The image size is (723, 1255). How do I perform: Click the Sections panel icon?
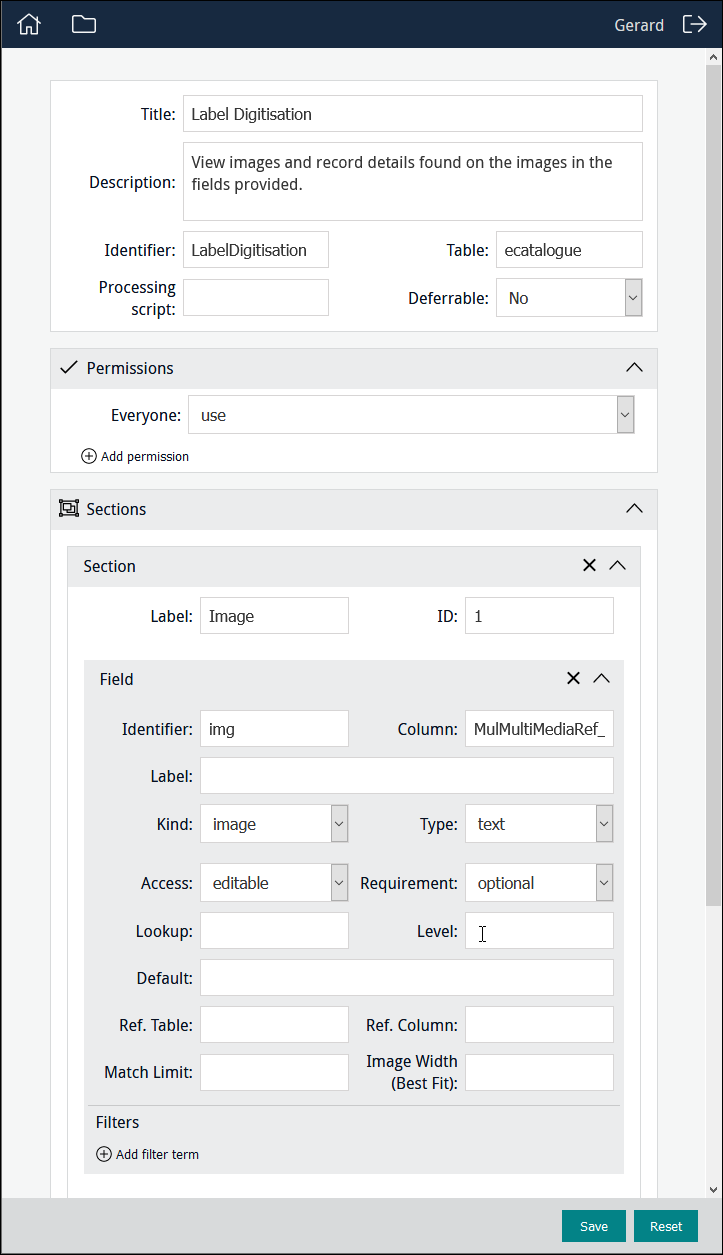(x=69, y=509)
